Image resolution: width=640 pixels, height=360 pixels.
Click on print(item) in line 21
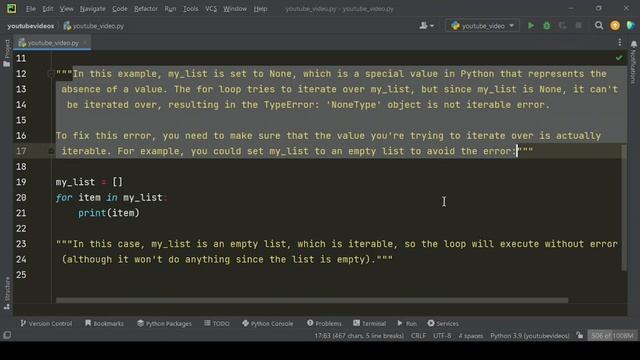(109, 213)
